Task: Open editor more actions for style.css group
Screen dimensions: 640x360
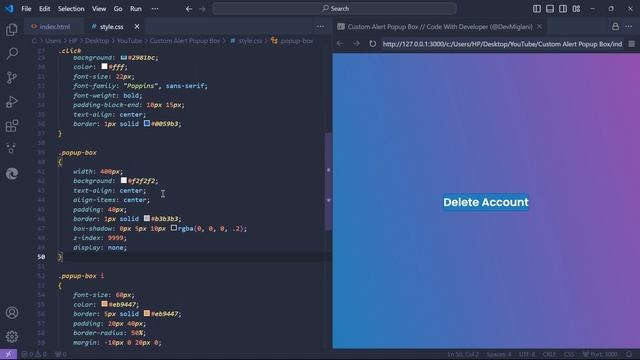Action: 320,27
